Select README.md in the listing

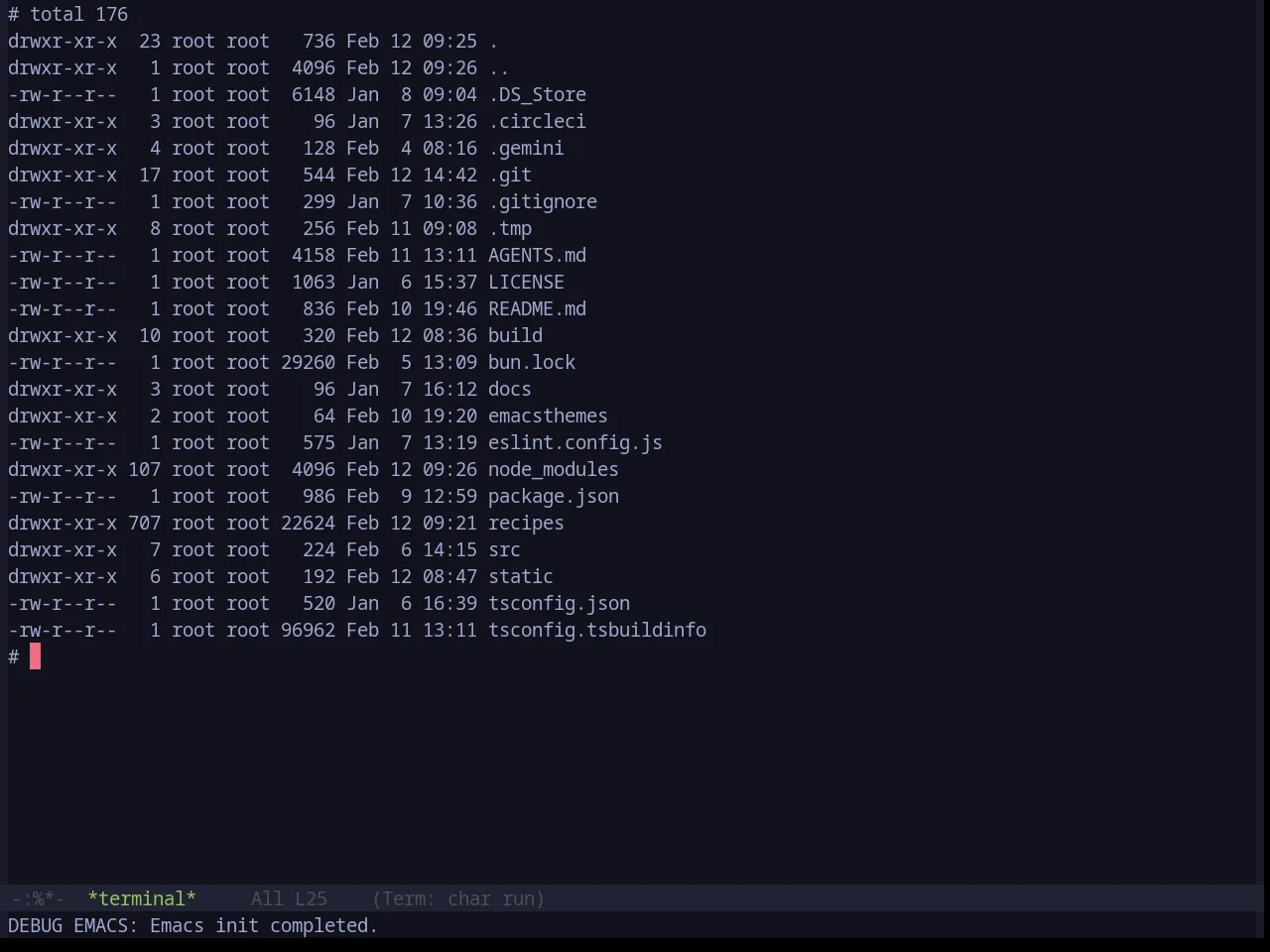pyautogui.click(x=537, y=308)
